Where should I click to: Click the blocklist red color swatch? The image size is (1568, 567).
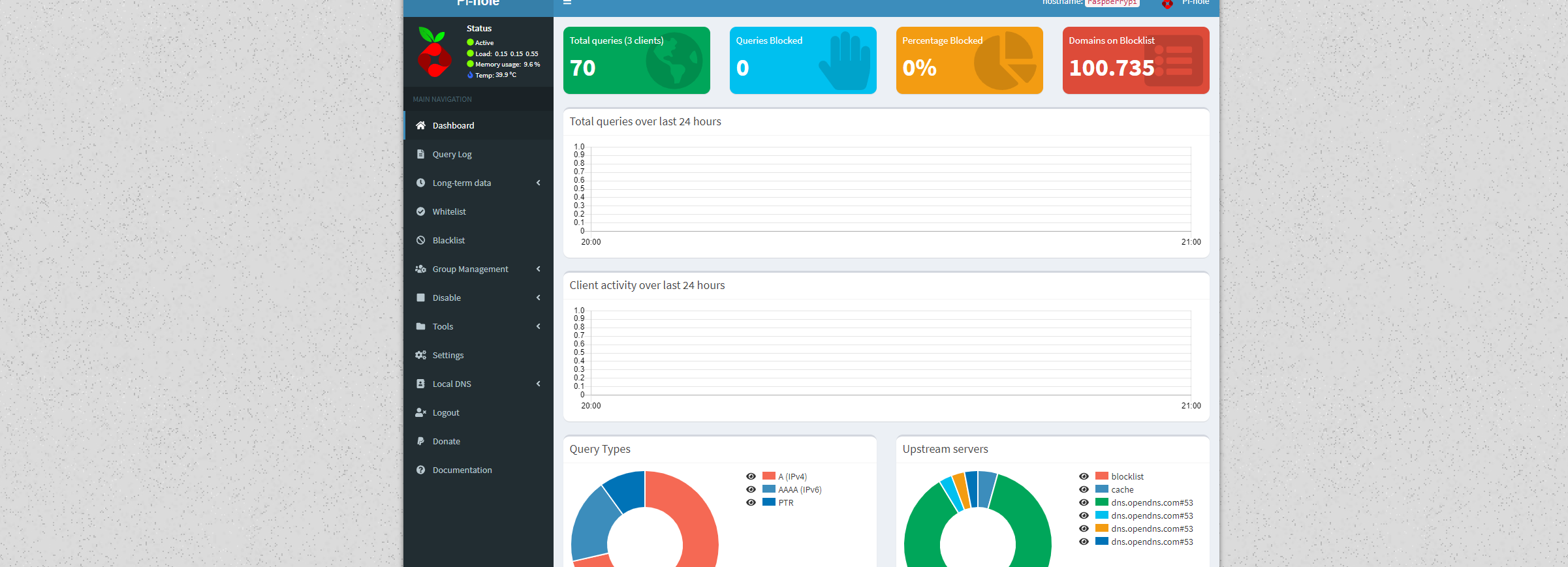point(1102,476)
